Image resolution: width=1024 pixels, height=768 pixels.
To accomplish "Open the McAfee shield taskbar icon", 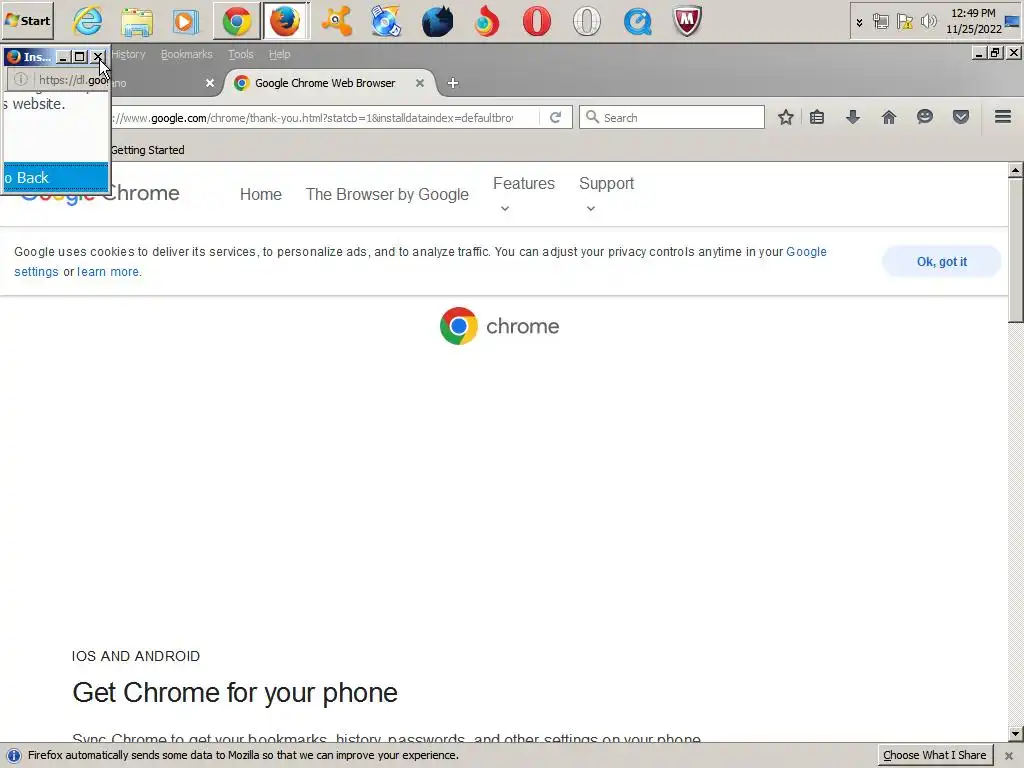I will click(x=687, y=21).
